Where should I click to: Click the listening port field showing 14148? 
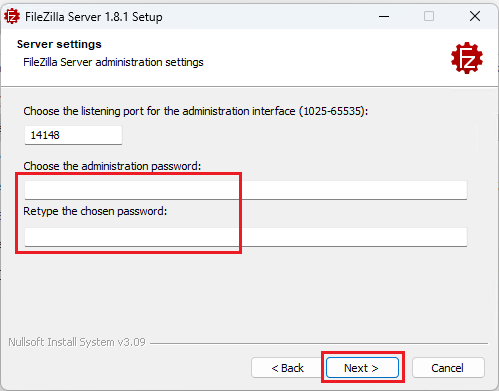click(73, 135)
